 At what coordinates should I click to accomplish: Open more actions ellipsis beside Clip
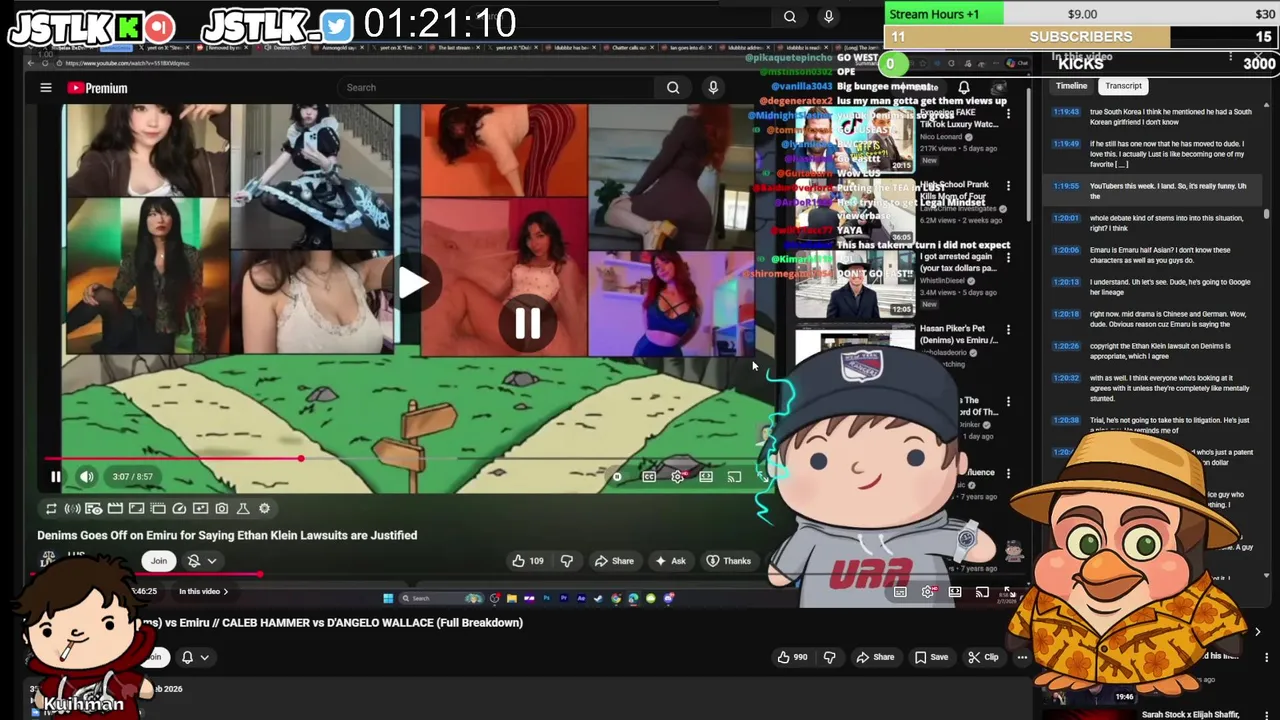1022,657
